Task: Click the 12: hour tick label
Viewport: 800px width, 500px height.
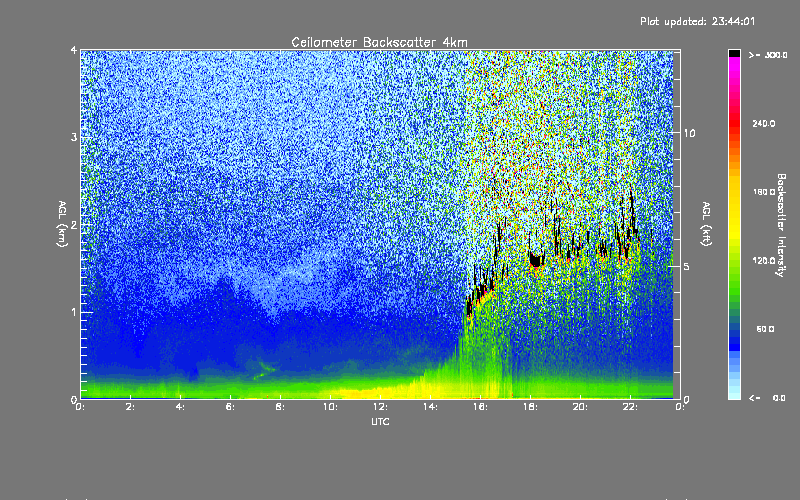Action: (x=380, y=407)
